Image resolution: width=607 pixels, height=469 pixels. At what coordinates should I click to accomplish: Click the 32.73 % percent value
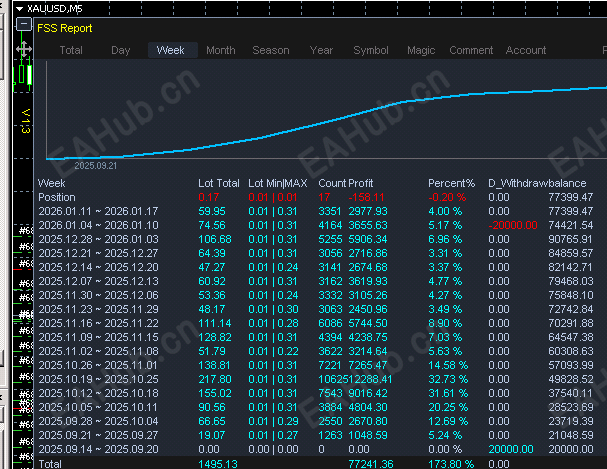coord(448,379)
